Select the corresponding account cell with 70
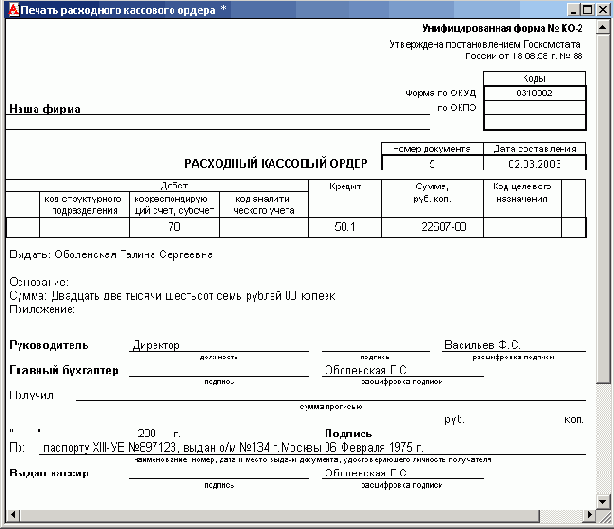 click(175, 228)
